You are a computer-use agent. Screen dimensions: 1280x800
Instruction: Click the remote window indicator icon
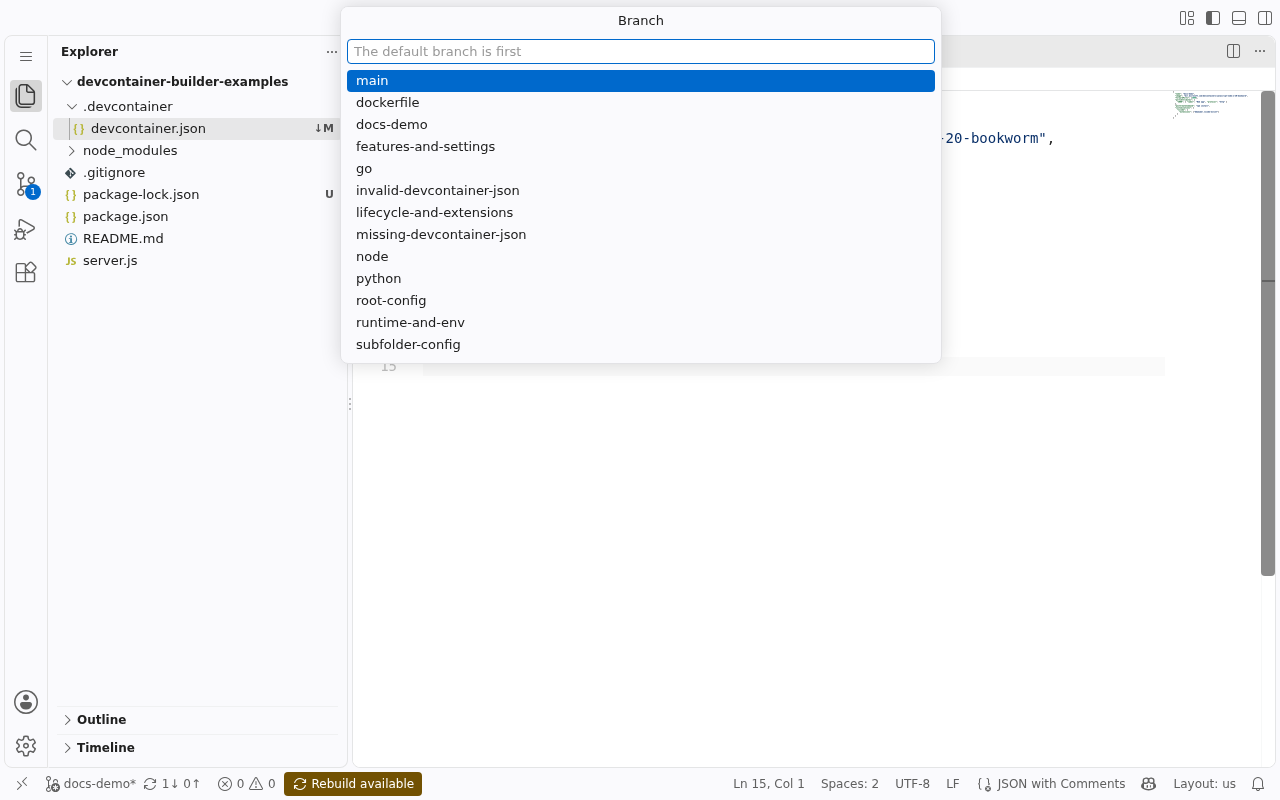pyautogui.click(x=22, y=784)
